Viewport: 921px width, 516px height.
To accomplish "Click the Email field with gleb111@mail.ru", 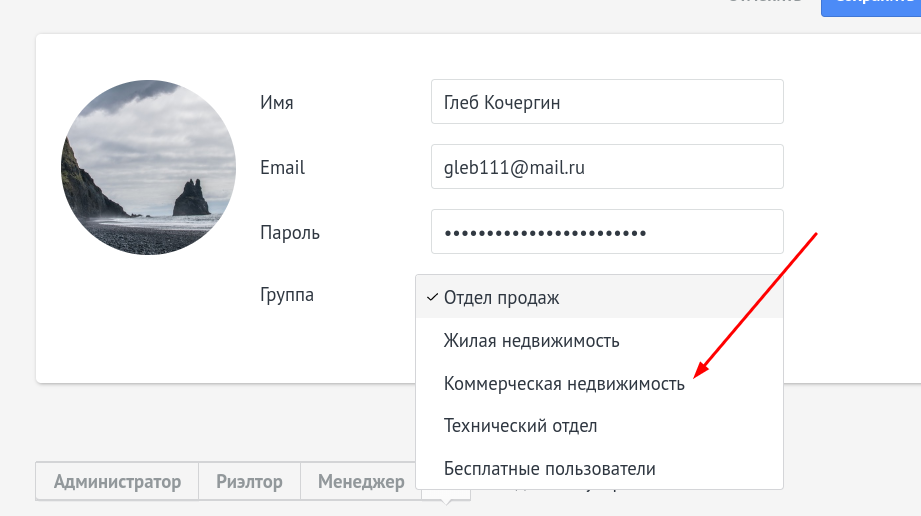I will pos(607,167).
